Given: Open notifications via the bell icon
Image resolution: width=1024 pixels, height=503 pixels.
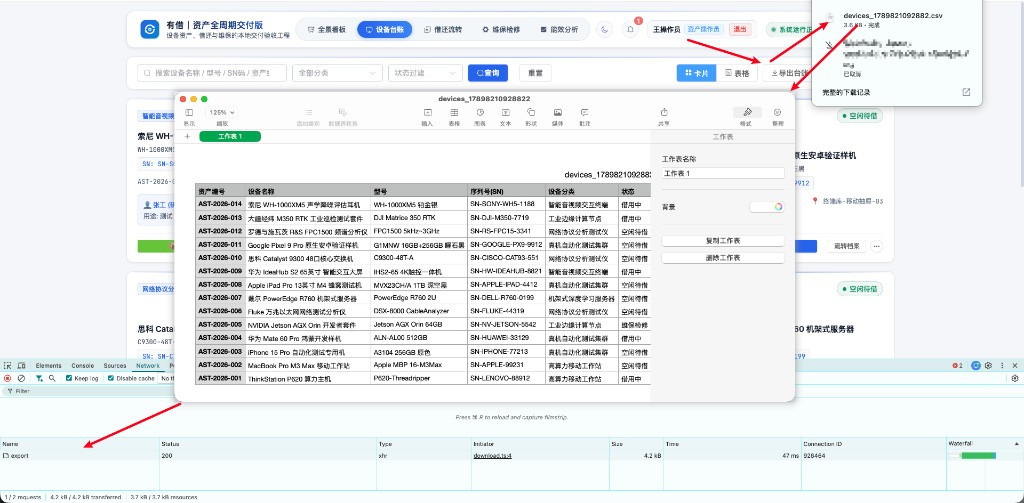Looking at the screenshot, I should click(630, 29).
